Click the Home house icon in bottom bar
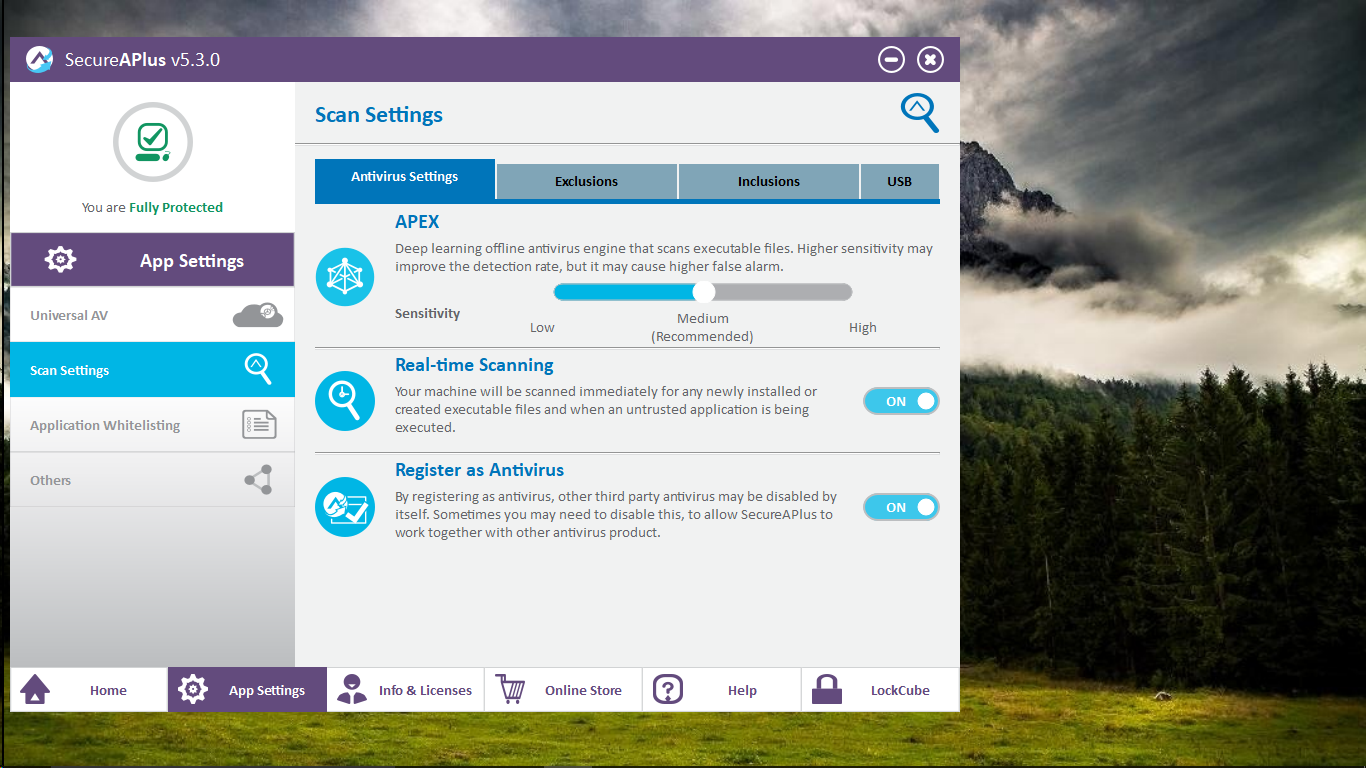1366x768 pixels. tap(35, 689)
